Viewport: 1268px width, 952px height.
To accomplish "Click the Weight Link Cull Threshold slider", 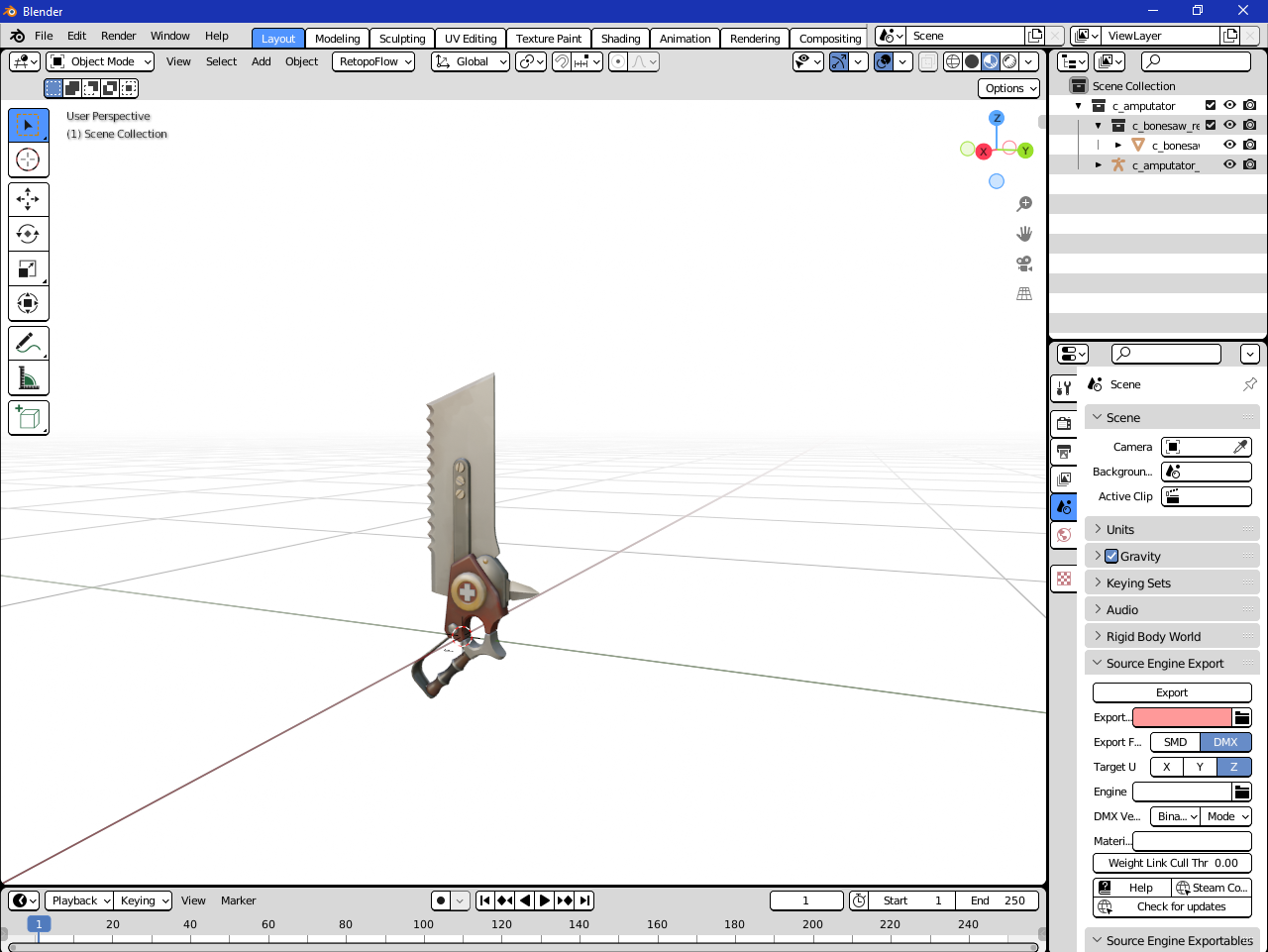I will 1172,863.
